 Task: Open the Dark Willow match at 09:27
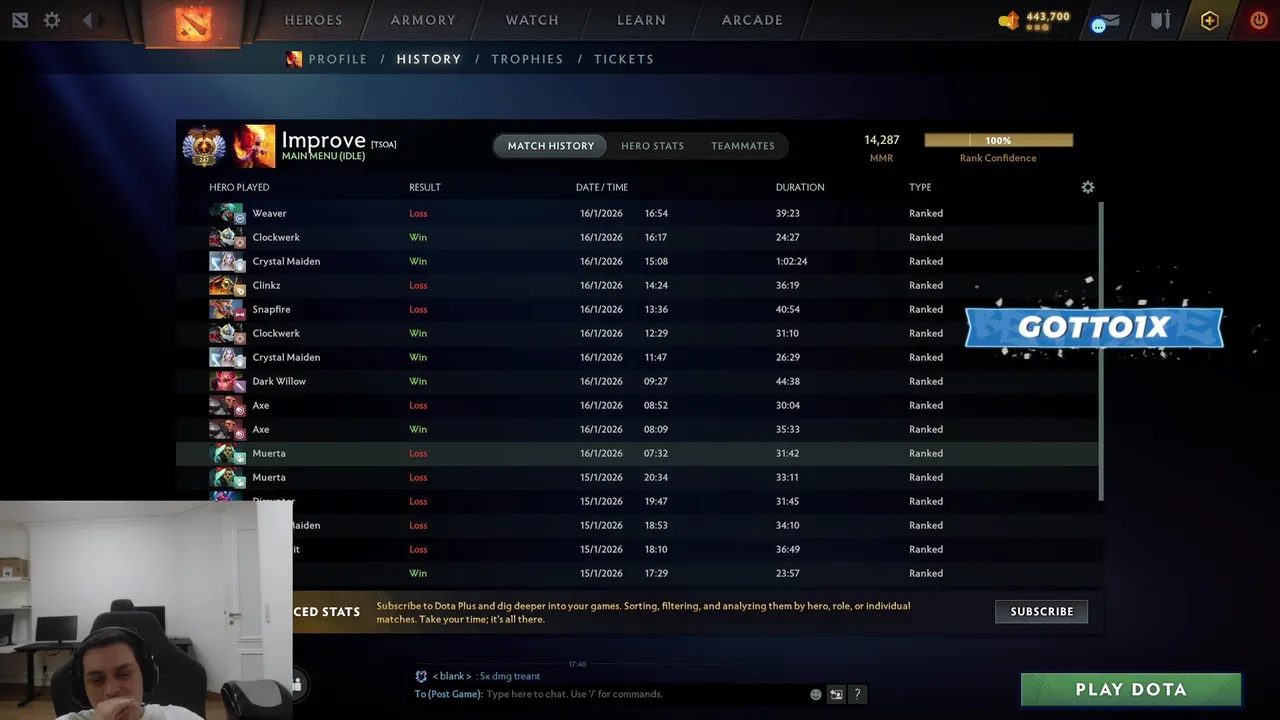[x=638, y=381]
